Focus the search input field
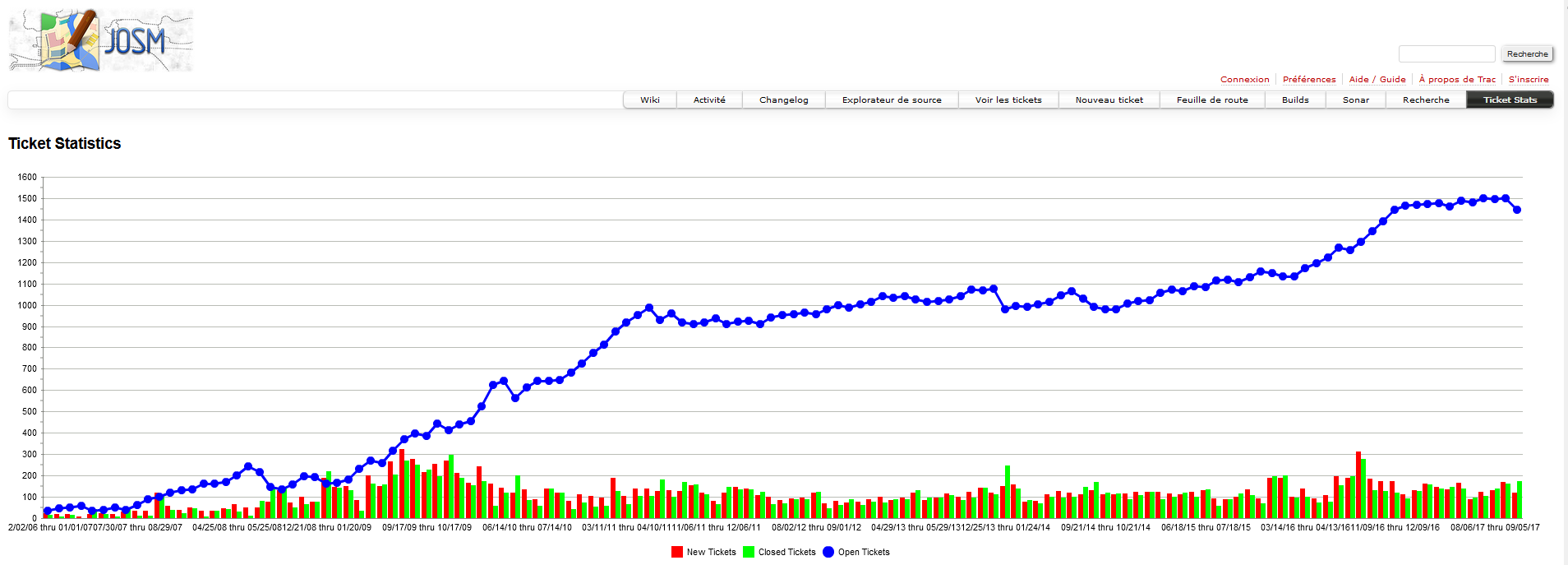This screenshot has width=1568, height=565. 1446,53
